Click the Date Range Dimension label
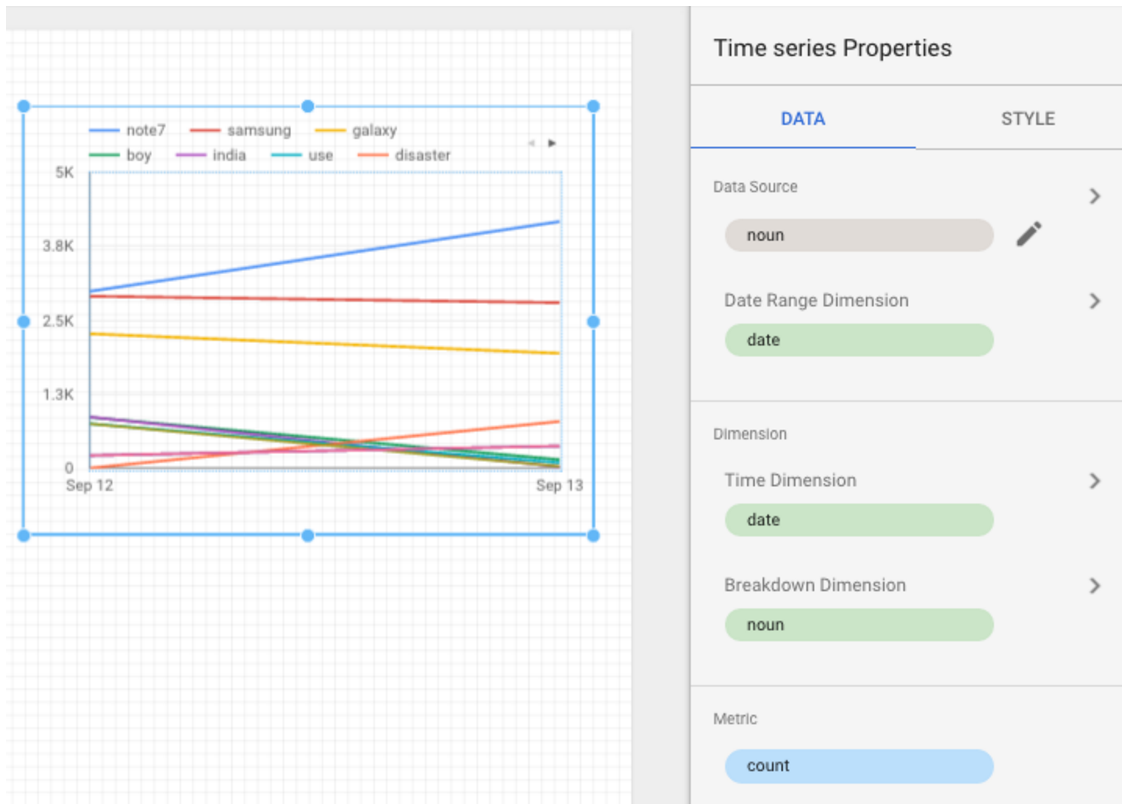 click(816, 301)
